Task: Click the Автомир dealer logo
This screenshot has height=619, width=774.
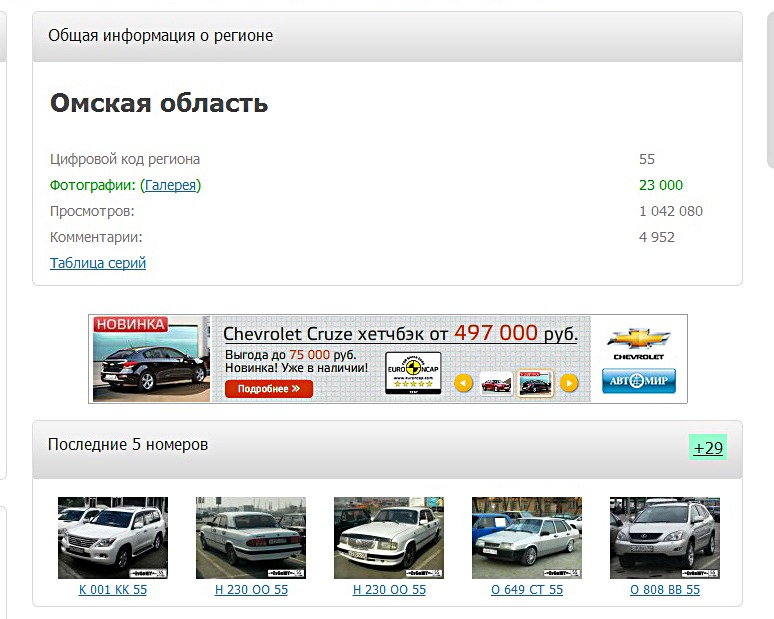Action: (638, 381)
